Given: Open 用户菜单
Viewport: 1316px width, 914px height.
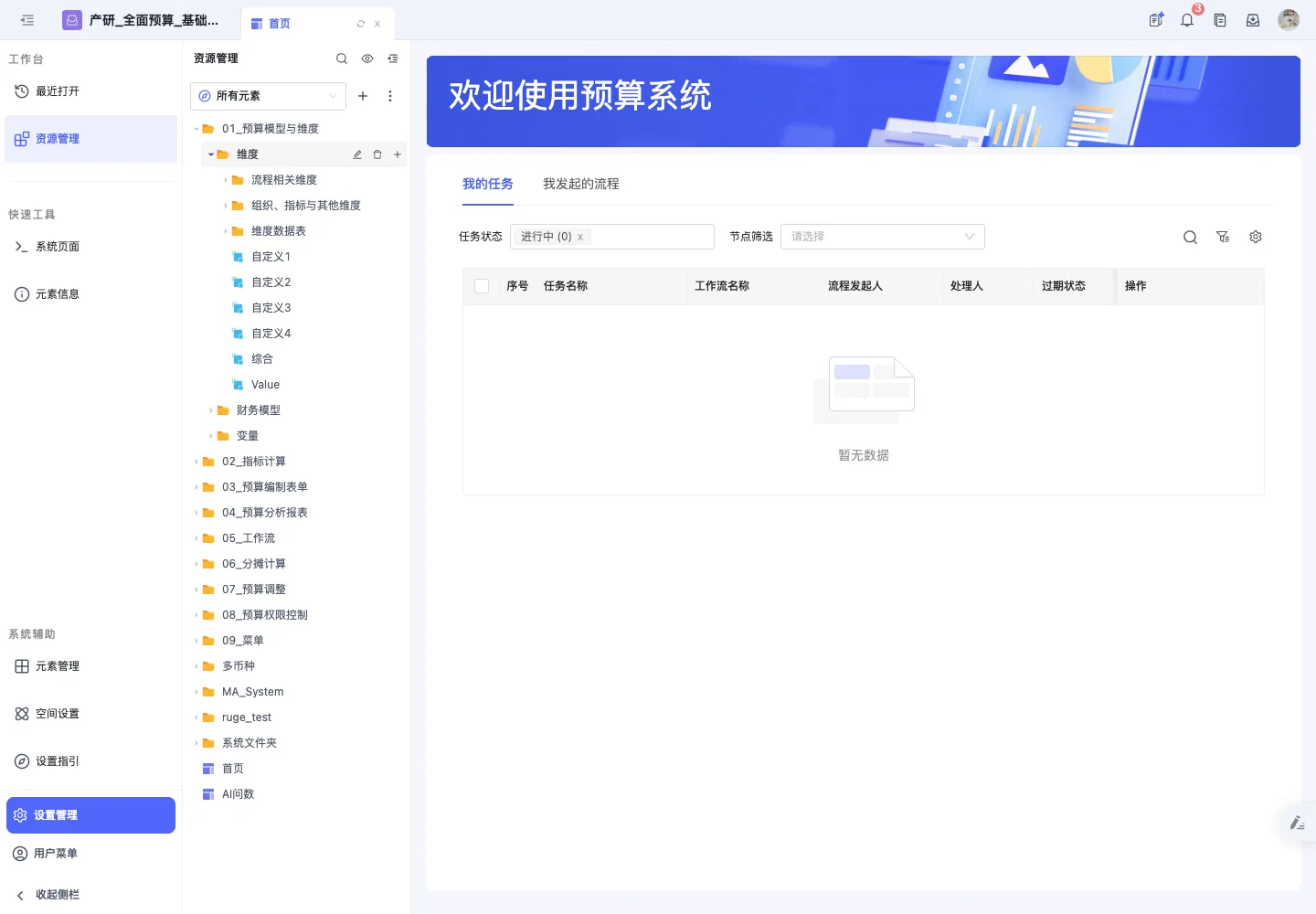Looking at the screenshot, I should pyautogui.click(x=90, y=854).
